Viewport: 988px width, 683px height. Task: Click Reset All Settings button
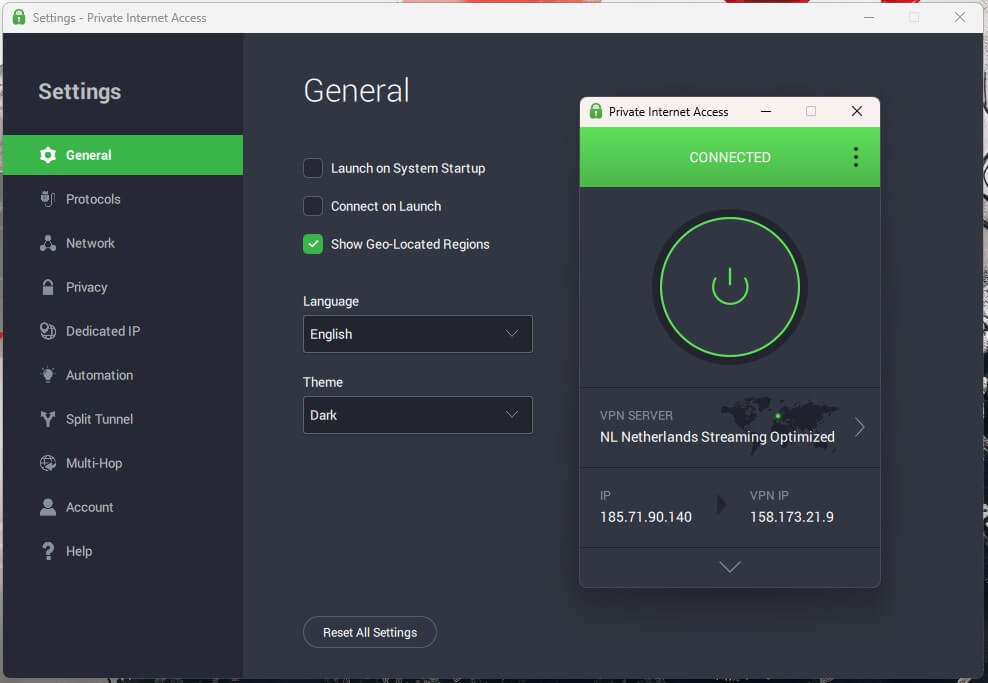coord(370,632)
